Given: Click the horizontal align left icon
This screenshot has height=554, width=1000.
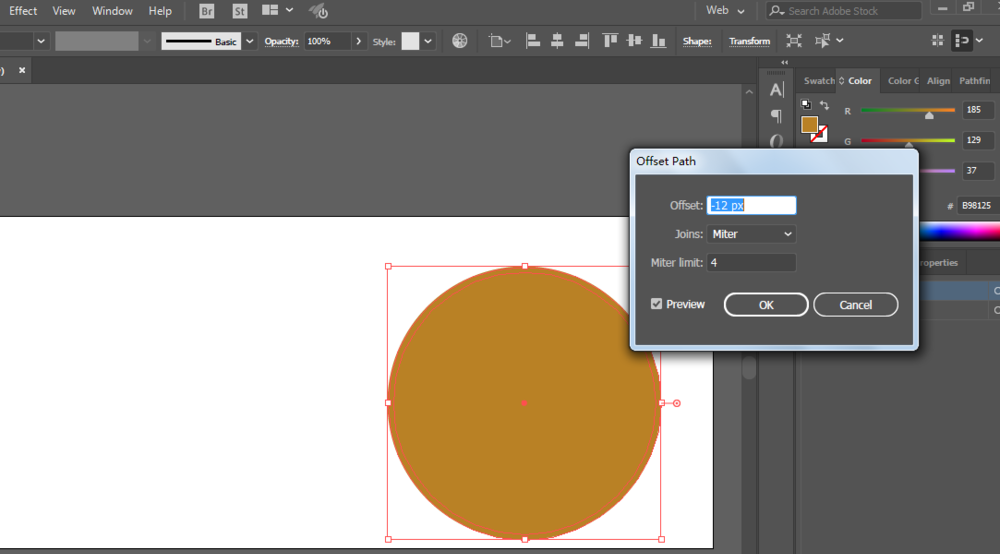Looking at the screenshot, I should pyautogui.click(x=533, y=41).
